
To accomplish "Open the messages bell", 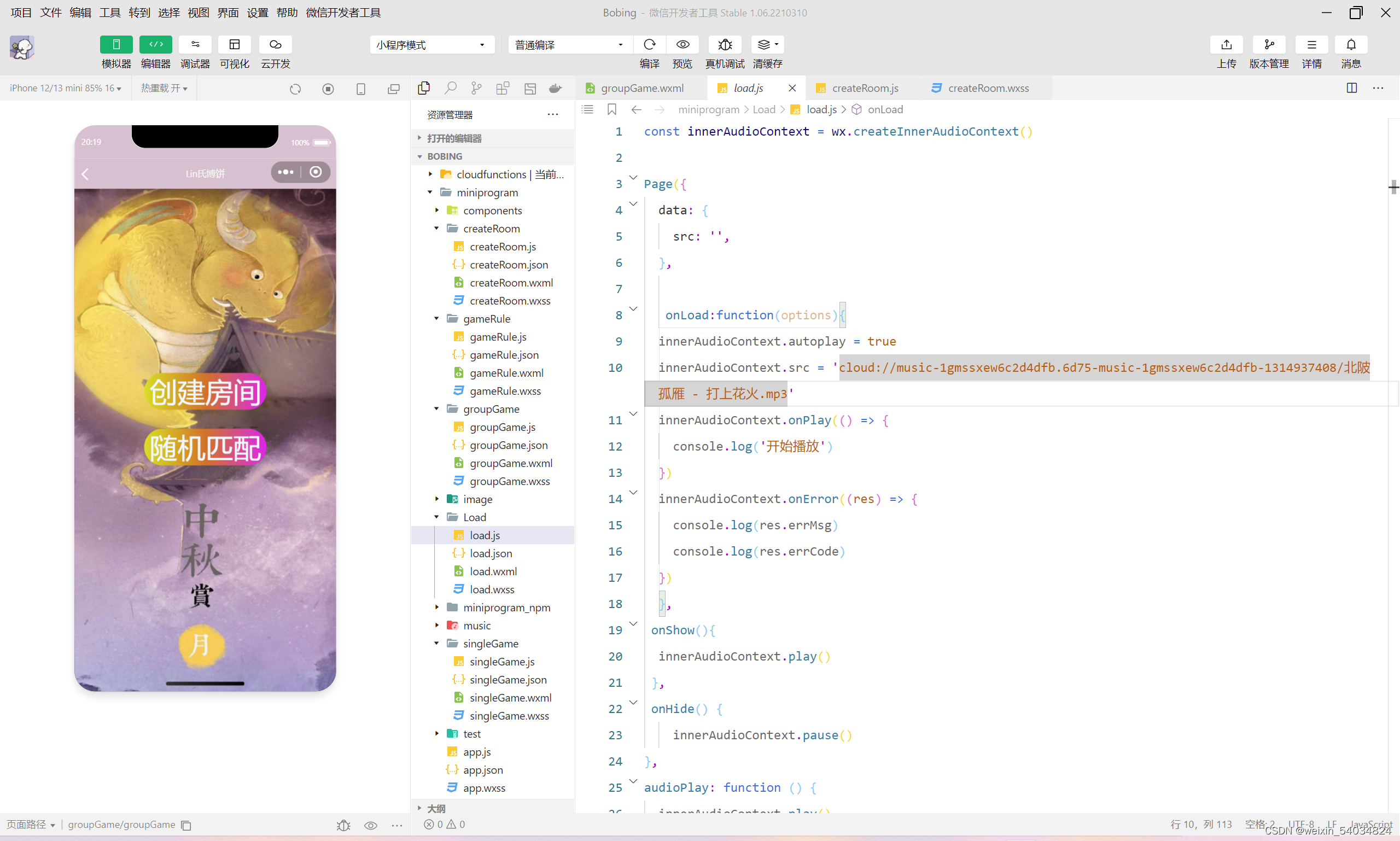I will coord(1351,44).
